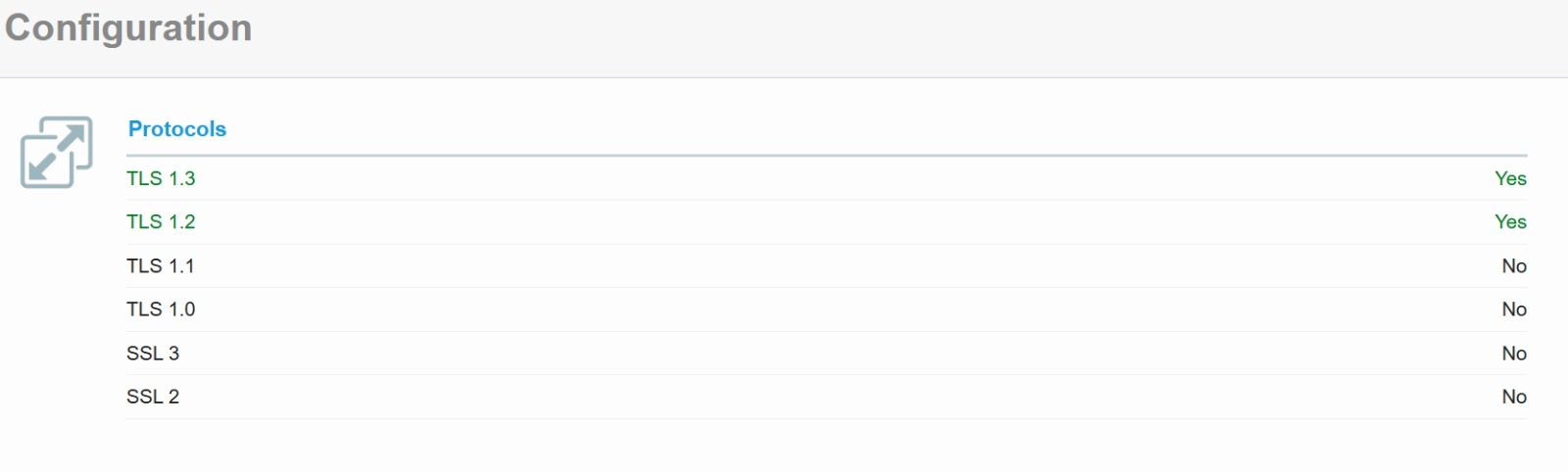Click the No value for SSL 3

(1514, 353)
